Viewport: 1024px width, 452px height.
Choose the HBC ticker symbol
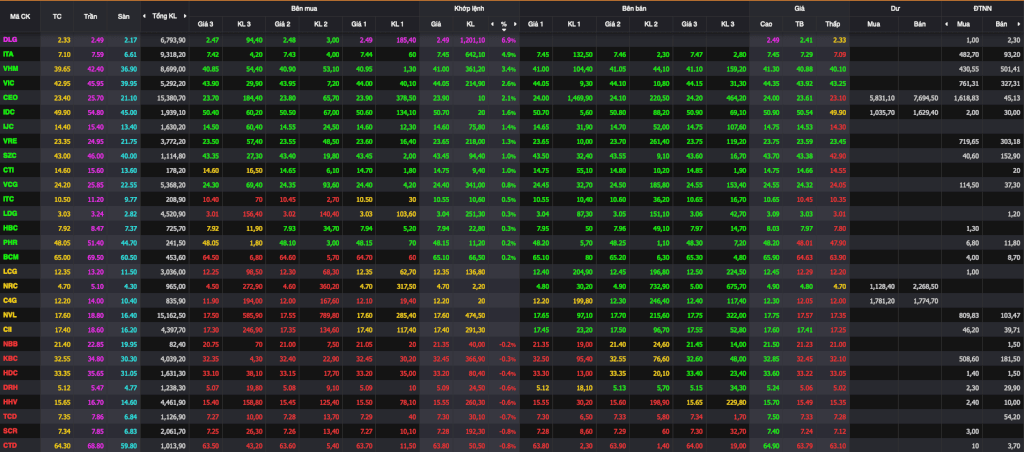coord(10,227)
